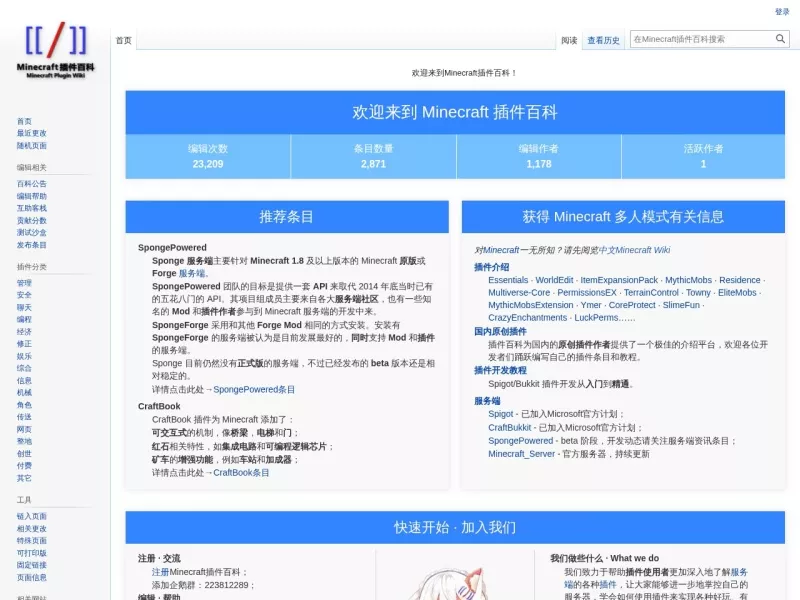
Task: Open the CraftBukkit server link
Action: [510, 428]
